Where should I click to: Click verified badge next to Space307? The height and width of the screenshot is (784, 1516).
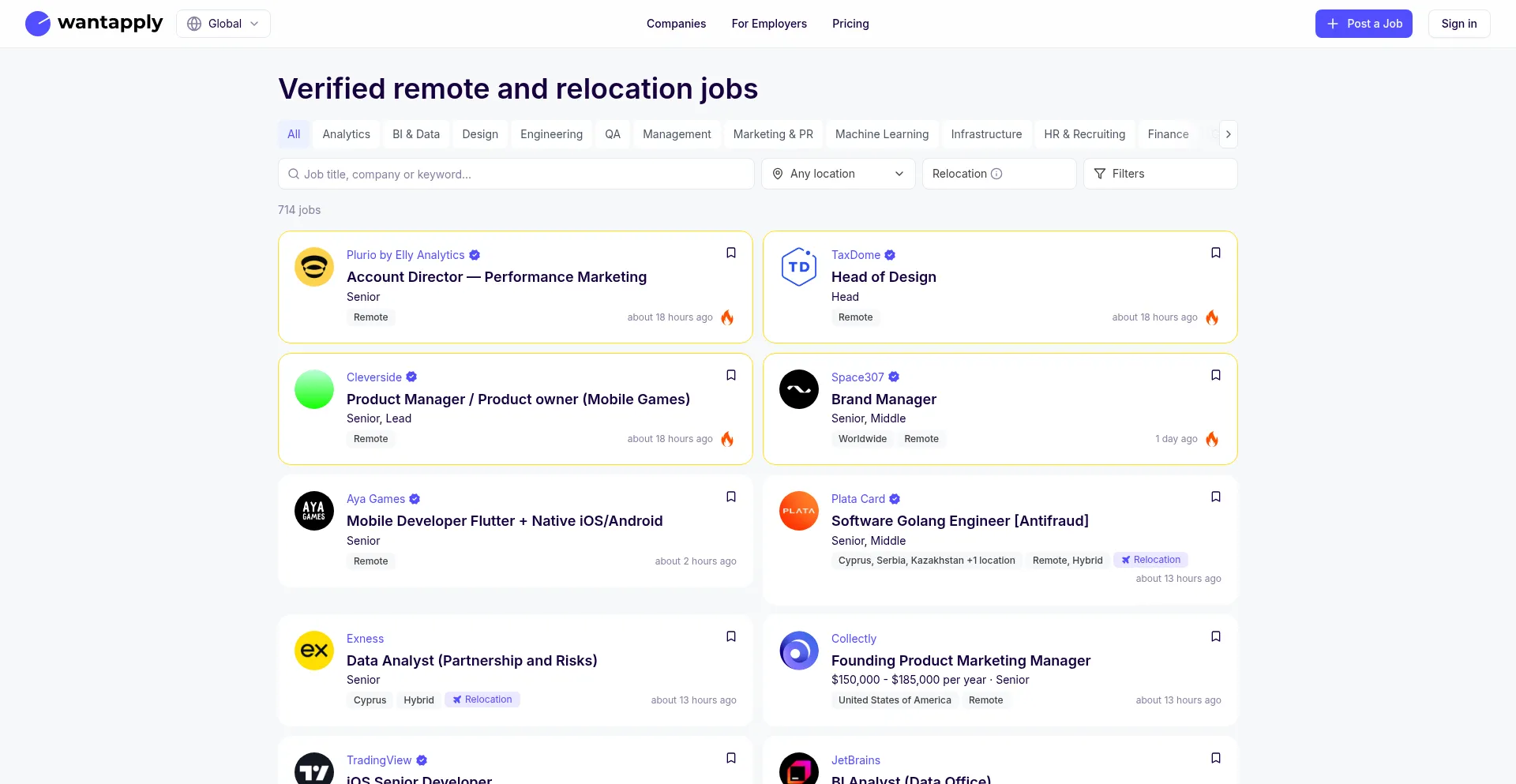coord(894,377)
